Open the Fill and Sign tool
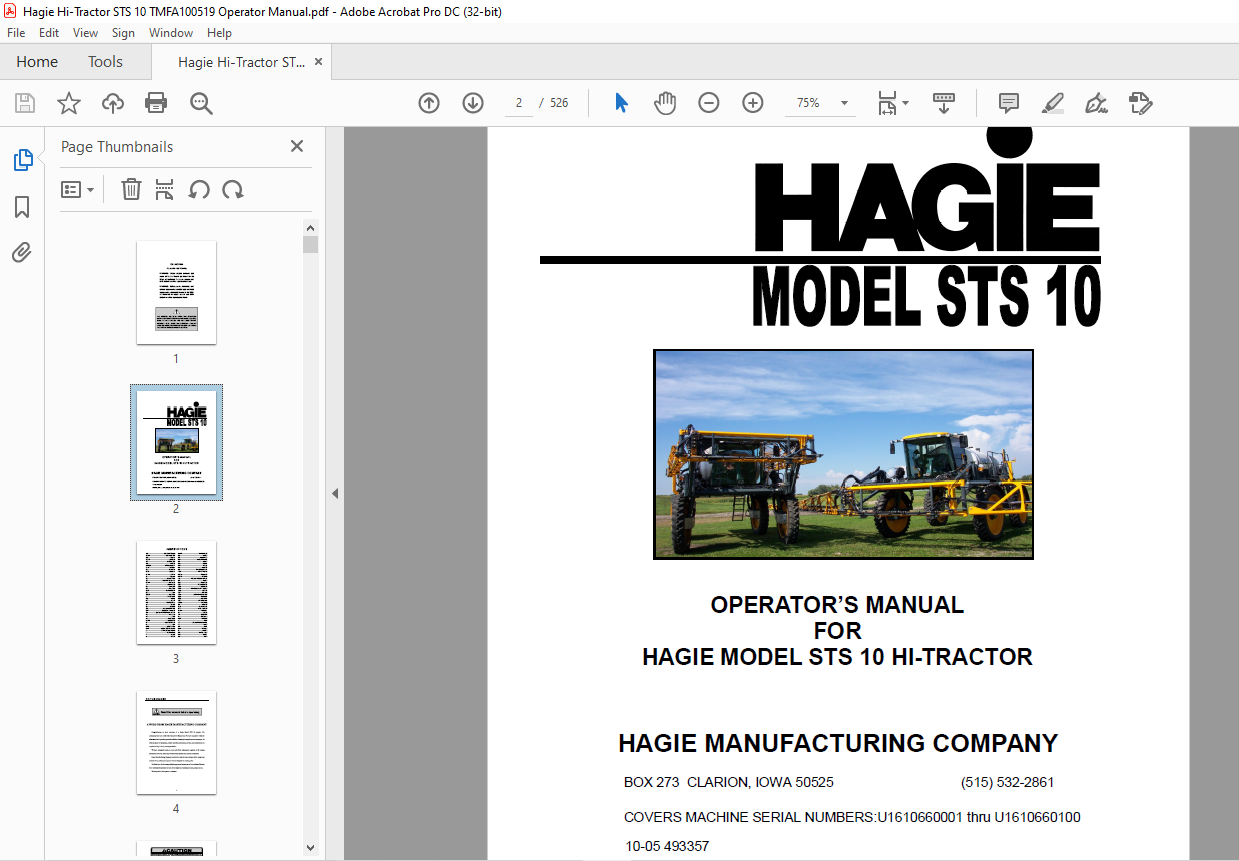The height and width of the screenshot is (861, 1239). pyautogui.click(x=1096, y=103)
